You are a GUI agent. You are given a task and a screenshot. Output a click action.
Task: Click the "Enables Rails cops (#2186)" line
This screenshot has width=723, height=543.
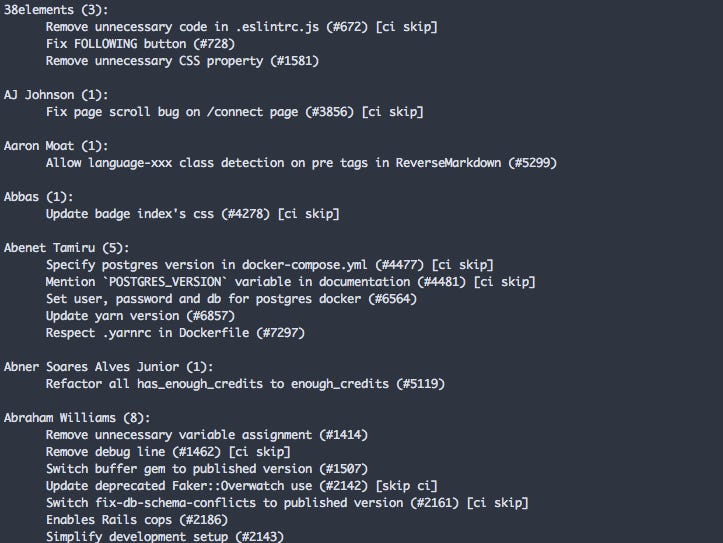pyautogui.click(x=137, y=519)
